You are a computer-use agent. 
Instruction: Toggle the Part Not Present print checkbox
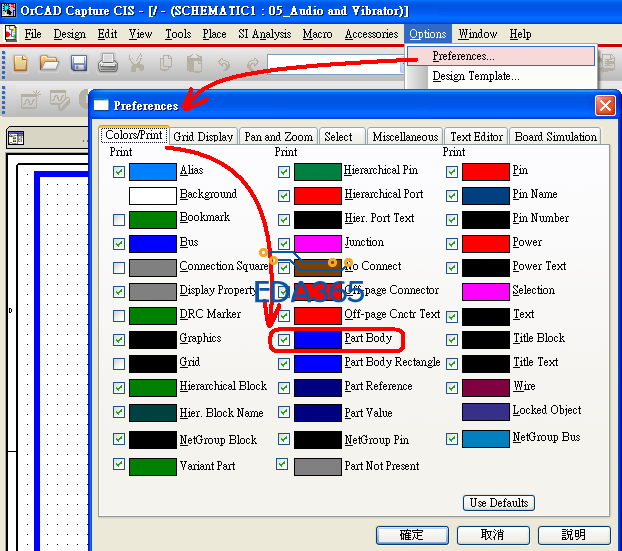pyautogui.click(x=282, y=464)
